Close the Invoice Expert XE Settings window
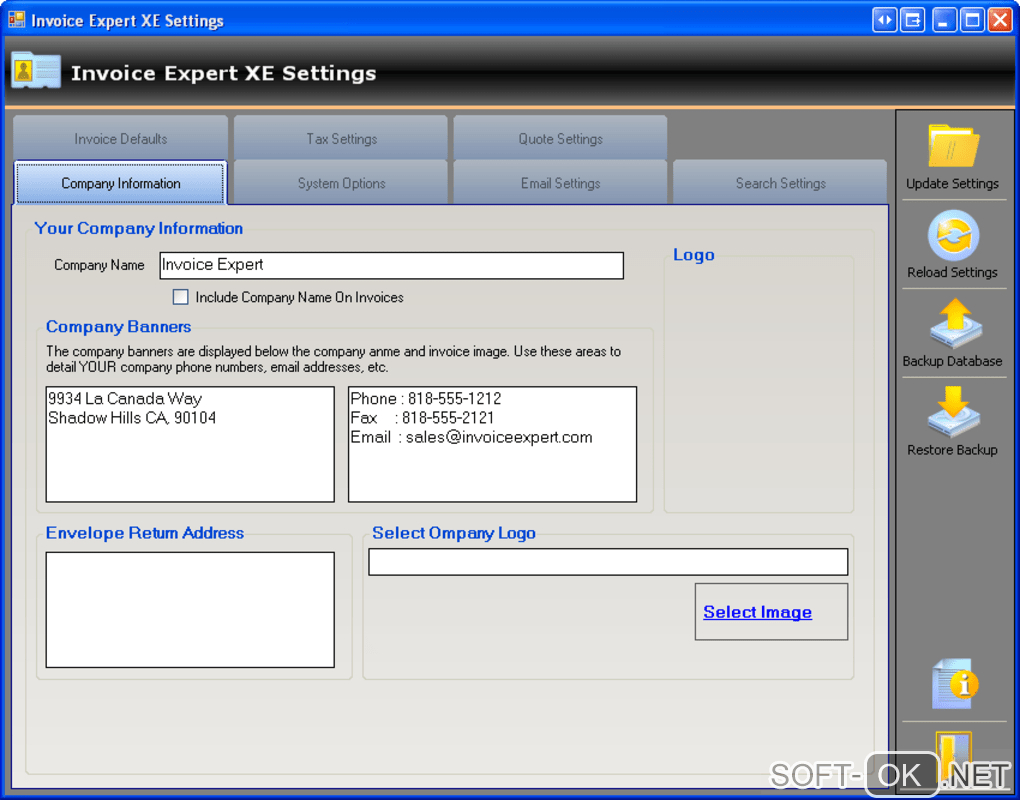The image size is (1020, 800). point(1000,20)
